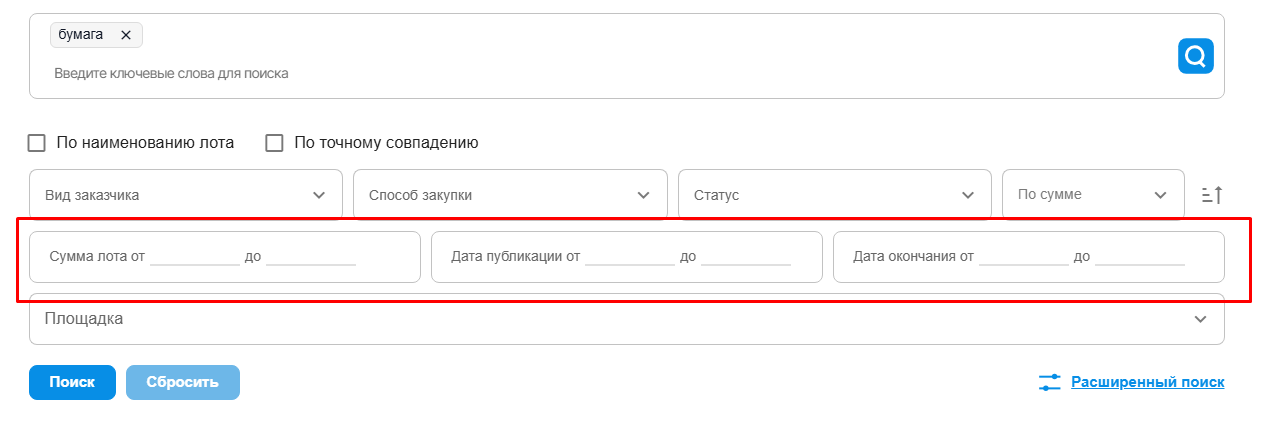Expand the Способ закупки dropdown
The height and width of the screenshot is (423, 1268).
click(x=510, y=195)
